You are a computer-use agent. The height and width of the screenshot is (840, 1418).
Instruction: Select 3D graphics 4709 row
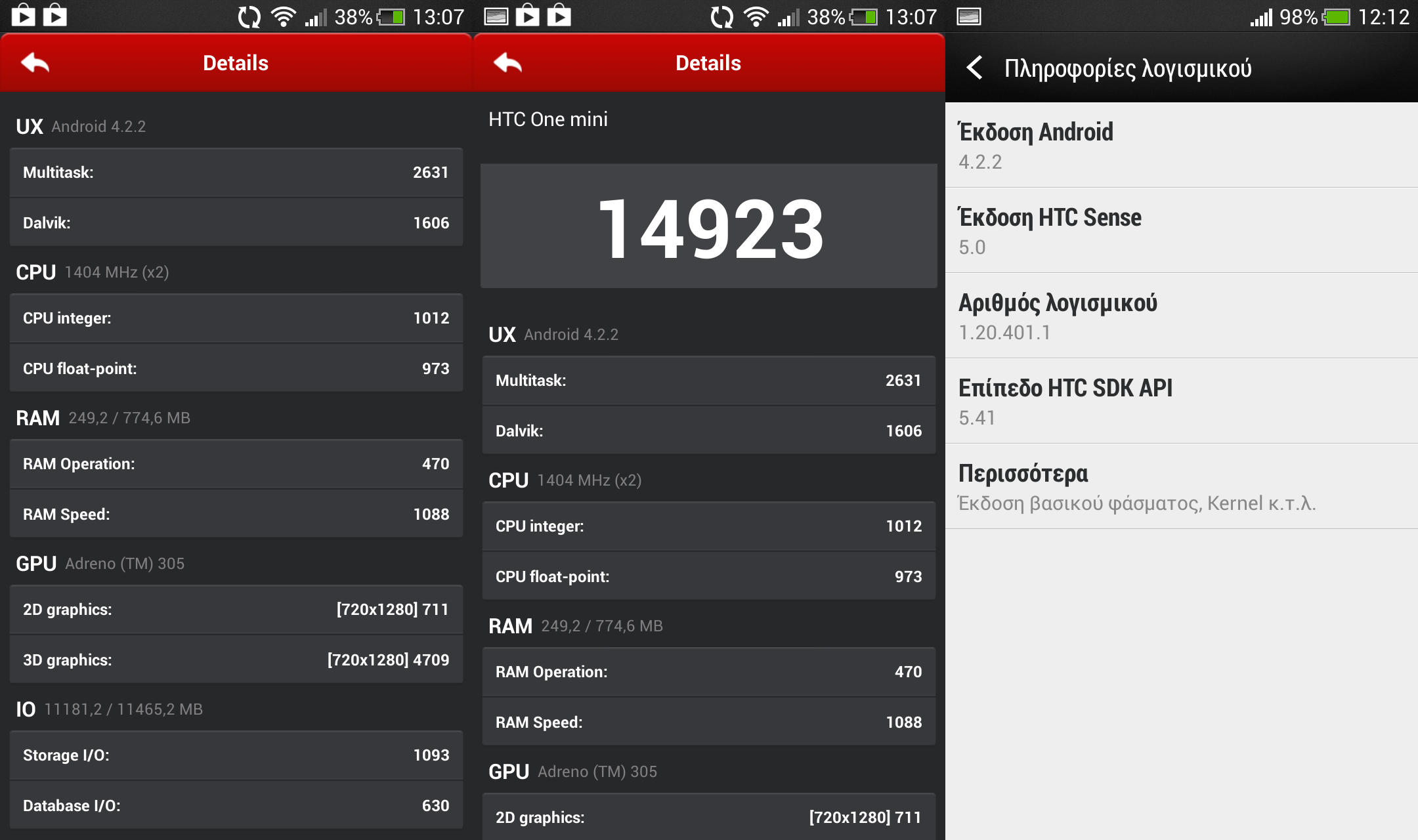[x=236, y=660]
